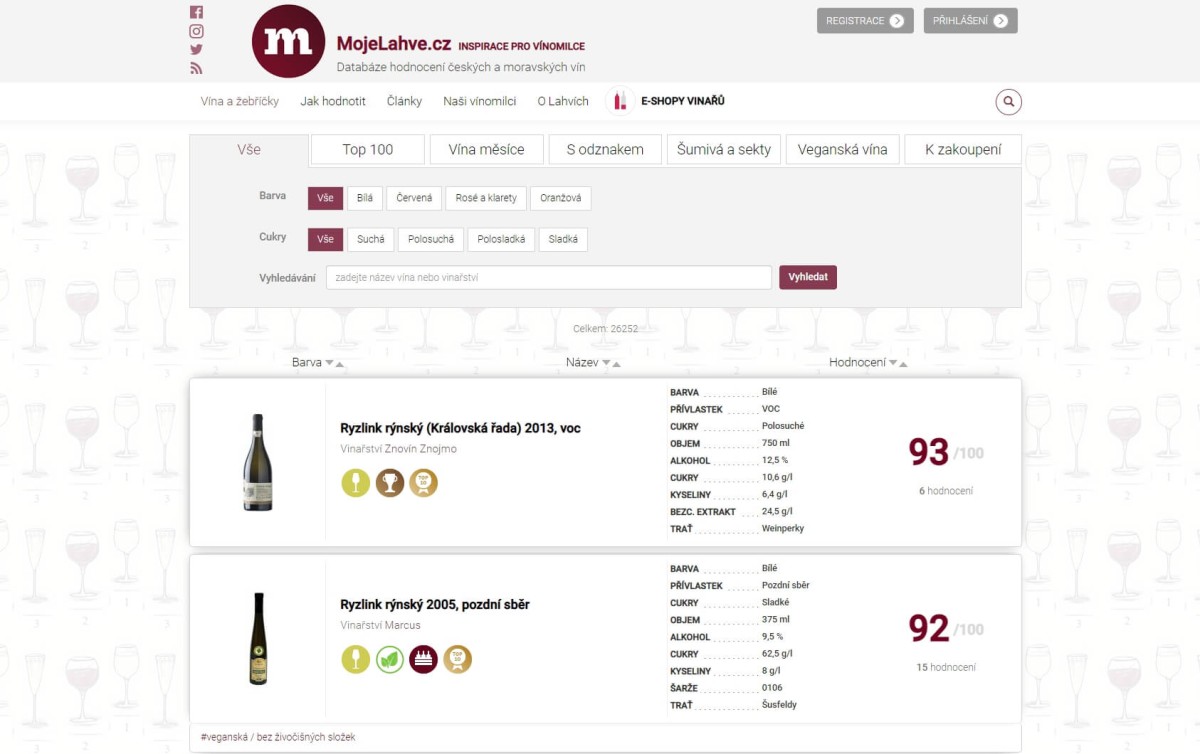
Task: Select Suchá sugar filter
Action: pyautogui.click(x=370, y=240)
